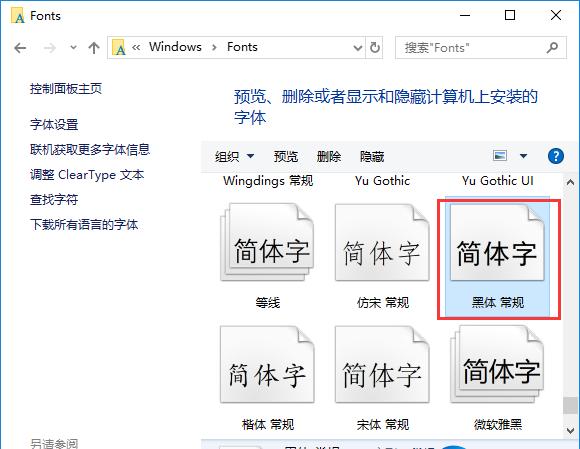Open the view options dropdown arrow
580x449 pixels.
[523, 156]
